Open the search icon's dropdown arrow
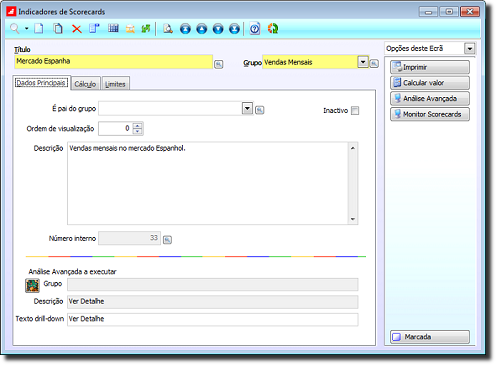The image size is (496, 365). [26, 29]
